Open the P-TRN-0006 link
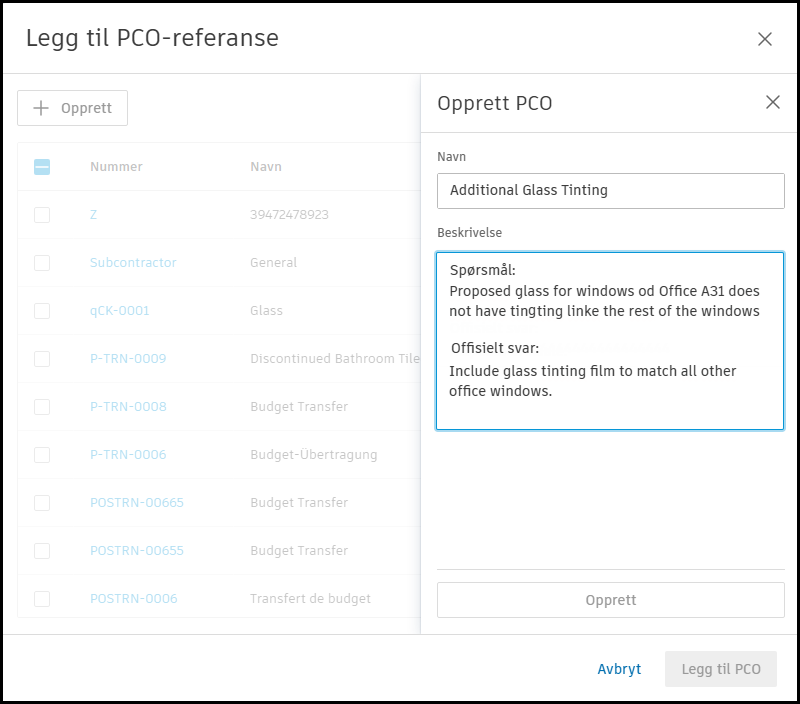The height and width of the screenshot is (704, 800). (x=128, y=455)
